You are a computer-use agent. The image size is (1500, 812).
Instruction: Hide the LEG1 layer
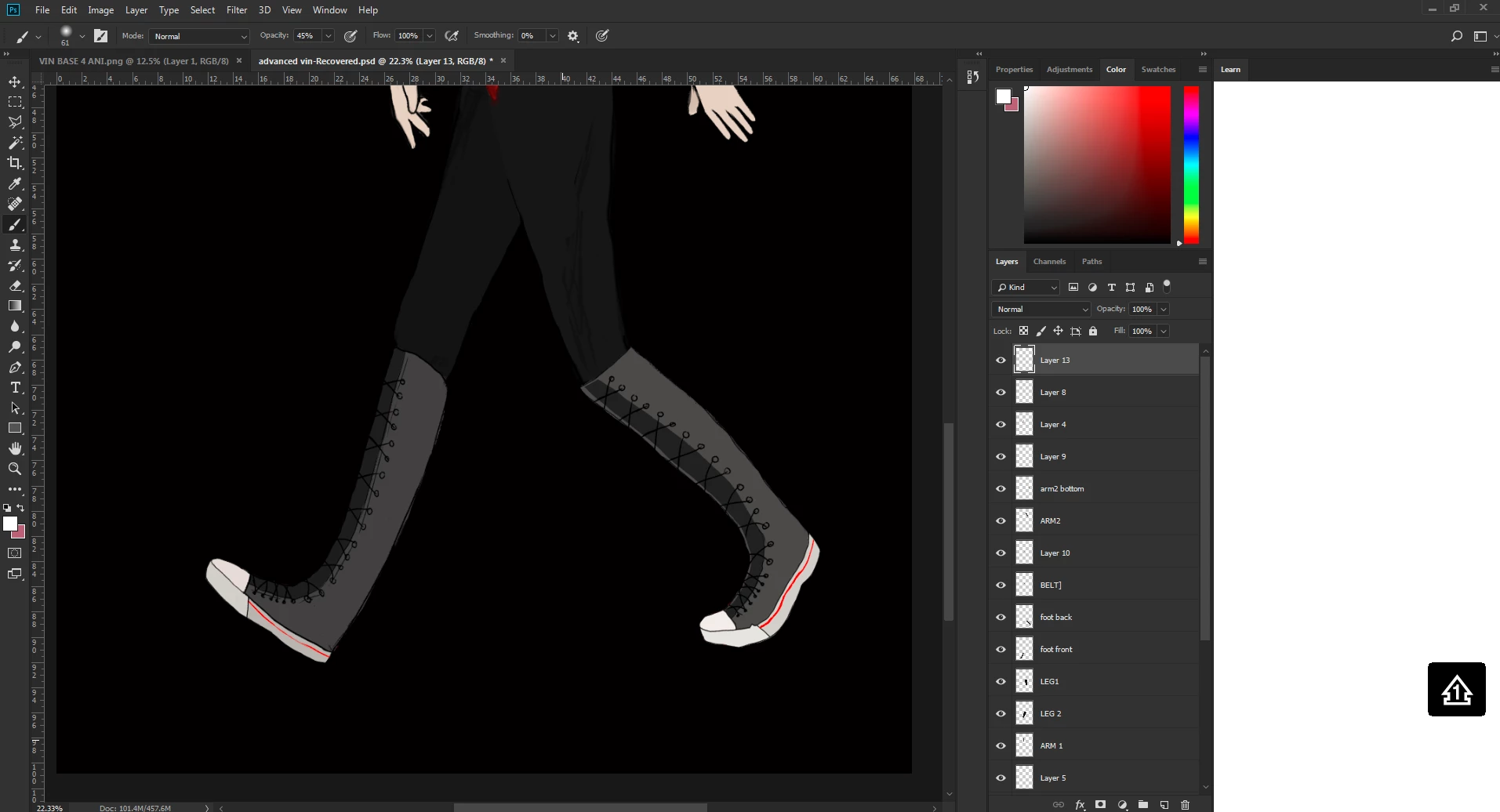tap(1001, 682)
